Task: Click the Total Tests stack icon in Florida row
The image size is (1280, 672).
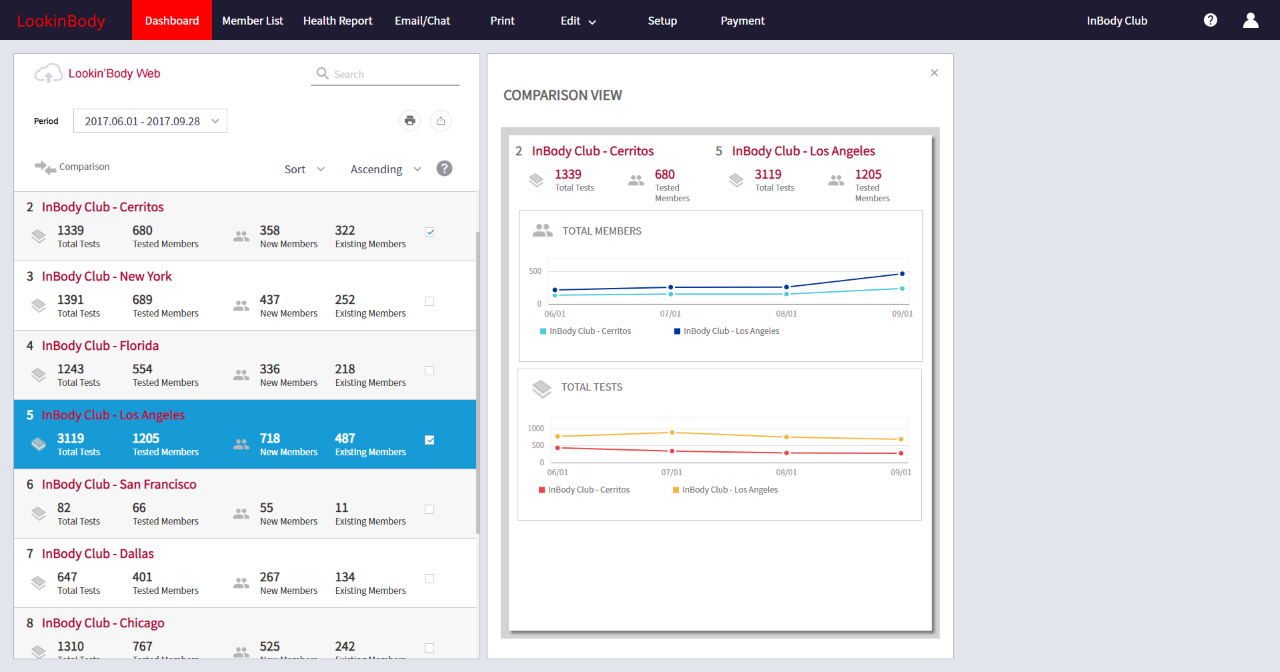Action: click(x=38, y=375)
